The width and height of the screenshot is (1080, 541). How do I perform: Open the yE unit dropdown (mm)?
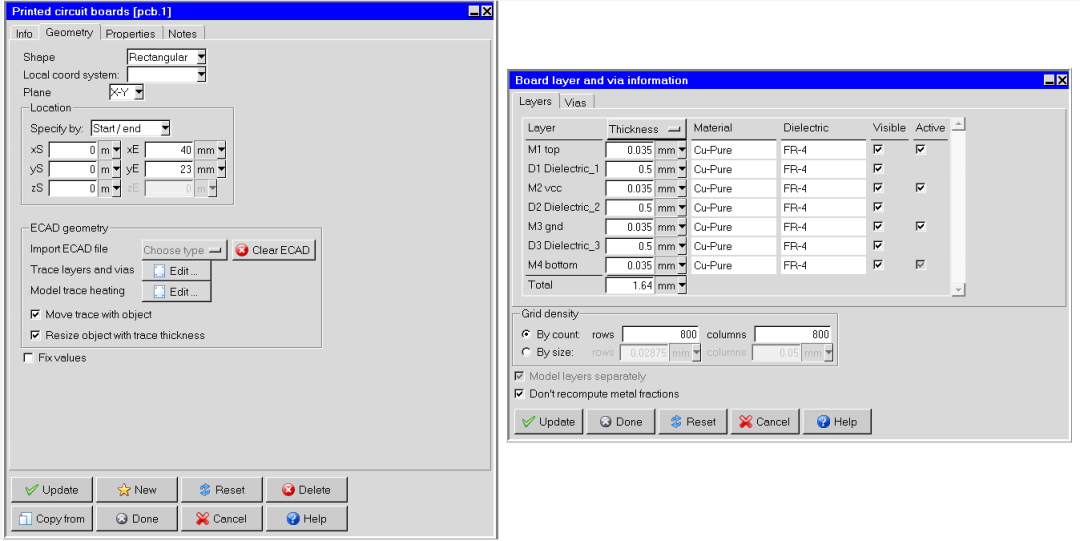[x=220, y=170]
